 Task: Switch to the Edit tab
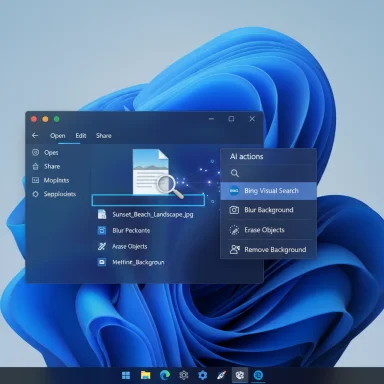point(81,136)
